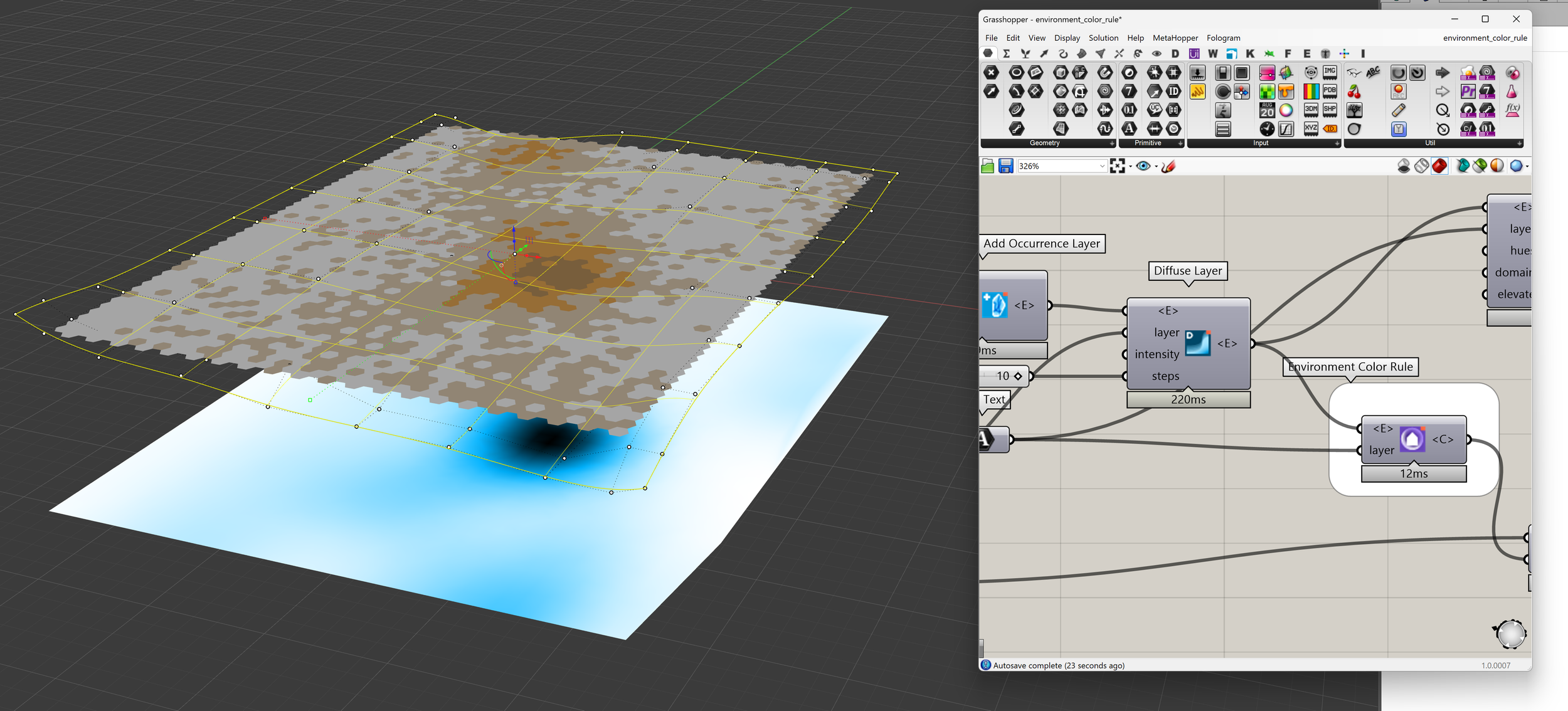Expand the Geometry panel components
1568x711 pixels.
(1112, 144)
